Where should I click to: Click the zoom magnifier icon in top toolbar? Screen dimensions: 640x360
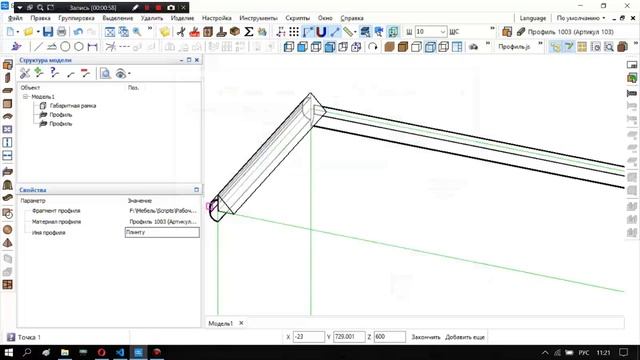[137, 32]
